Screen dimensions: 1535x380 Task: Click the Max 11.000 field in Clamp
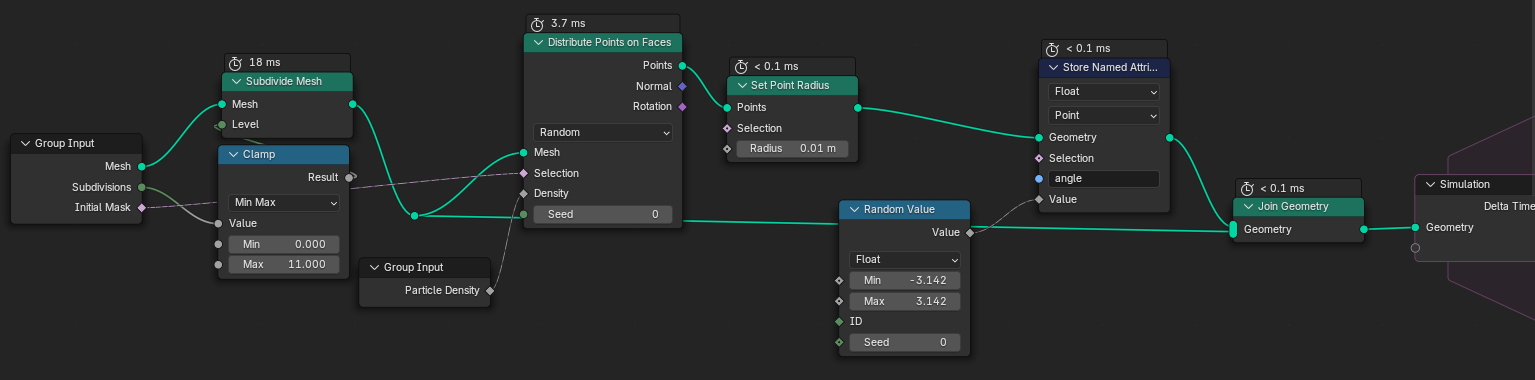tap(284, 264)
